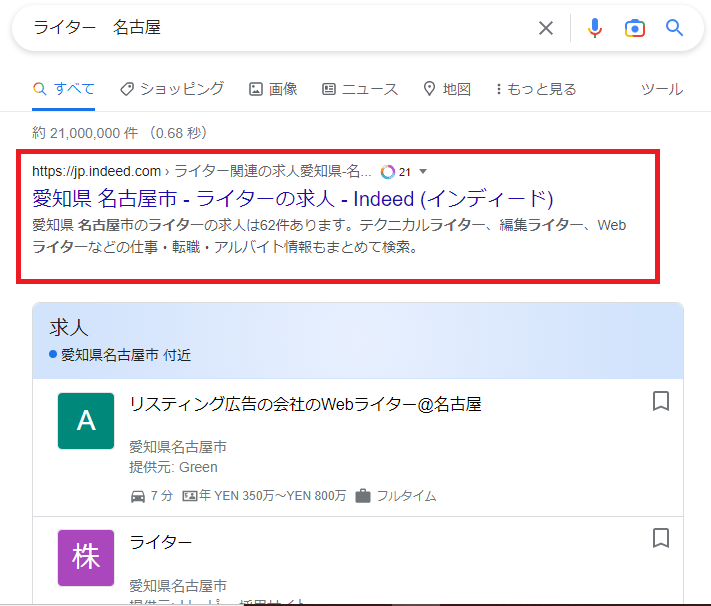
Task: Click the 提供元: Green text
Action: pyautogui.click(x=173, y=467)
